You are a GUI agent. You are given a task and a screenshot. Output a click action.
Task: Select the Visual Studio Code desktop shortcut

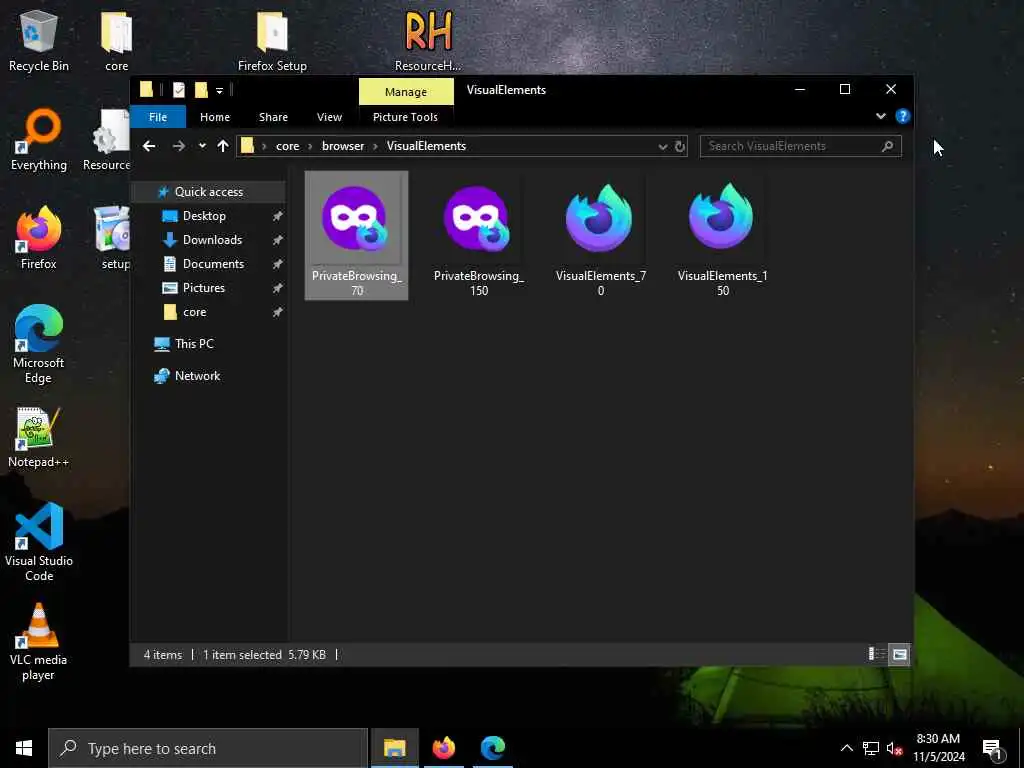click(39, 542)
